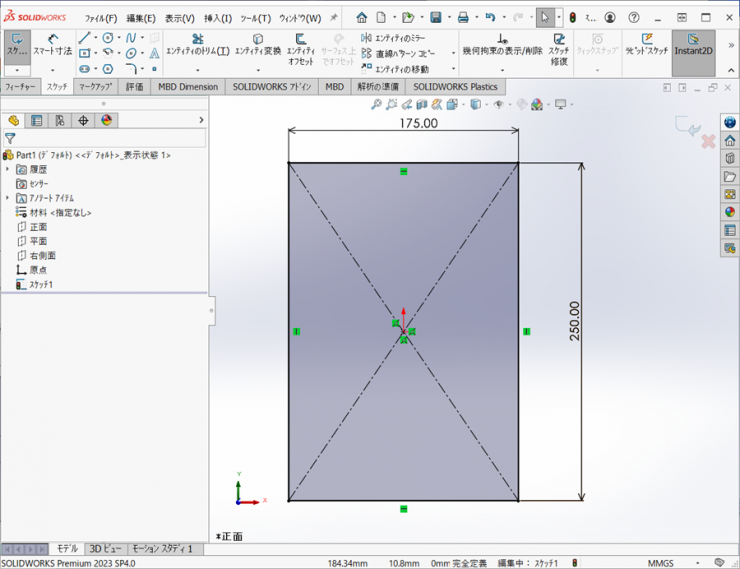The width and height of the screenshot is (740, 569).
Task: Toggle the Instant2D button
Action: click(693, 45)
